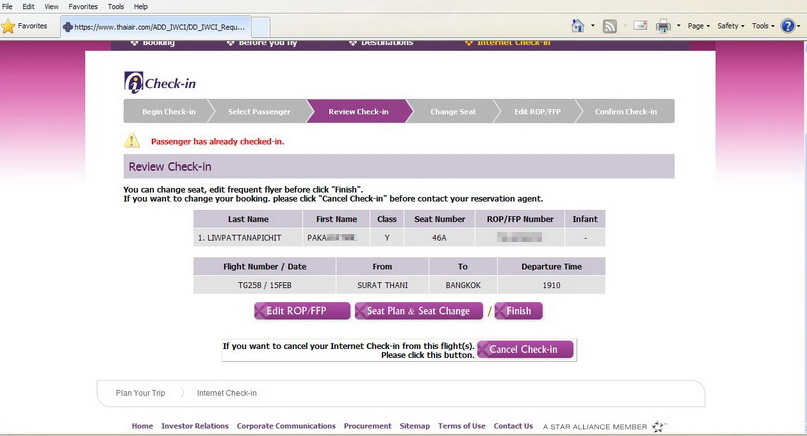
Task: Open the Corporate Communications footer link
Action: click(x=286, y=426)
